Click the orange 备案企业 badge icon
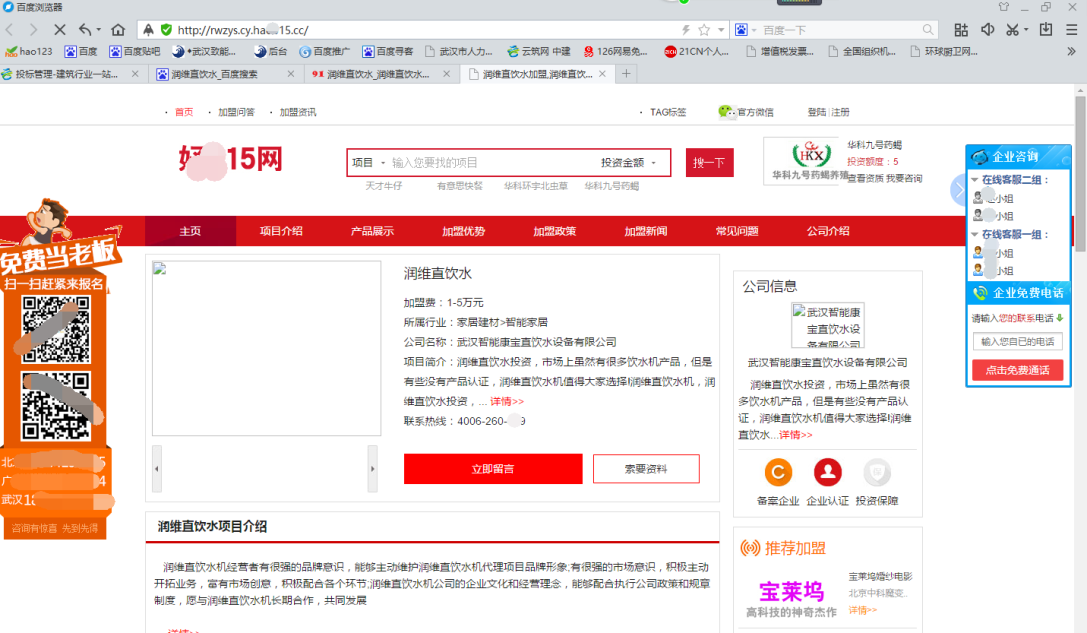This screenshot has width=1087, height=633. point(778,472)
